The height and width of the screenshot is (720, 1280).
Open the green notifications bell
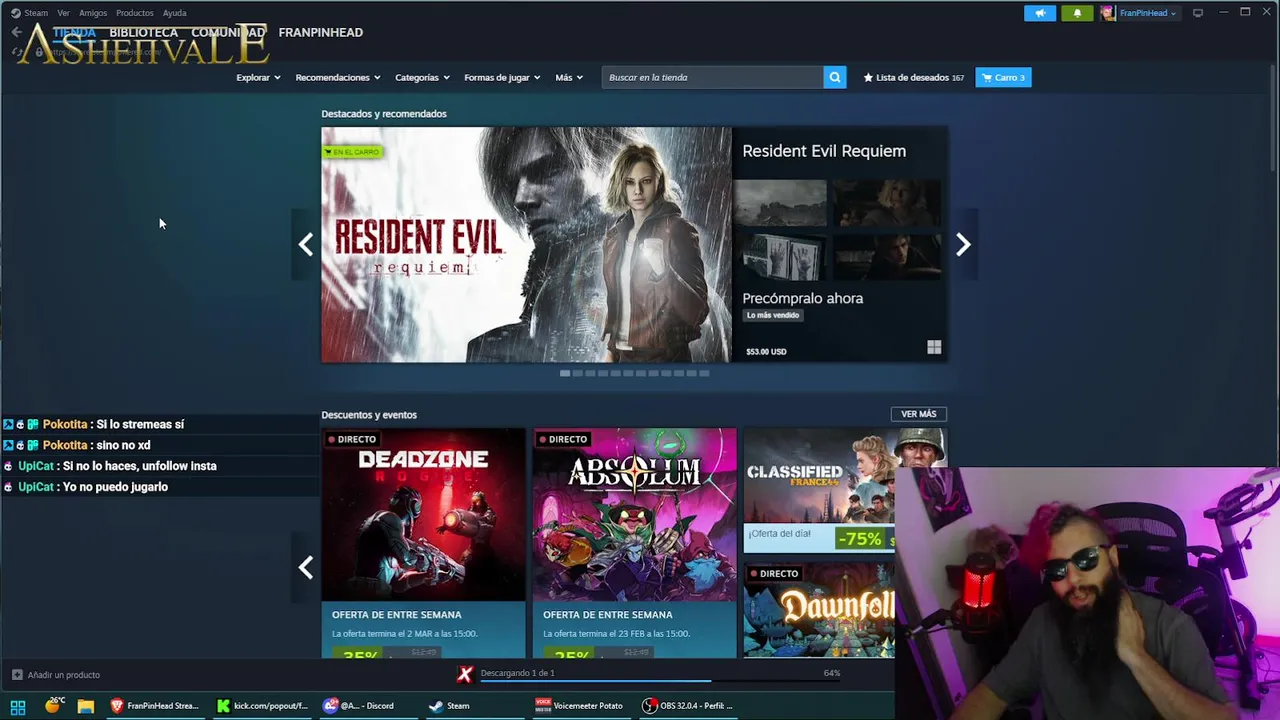click(1077, 13)
